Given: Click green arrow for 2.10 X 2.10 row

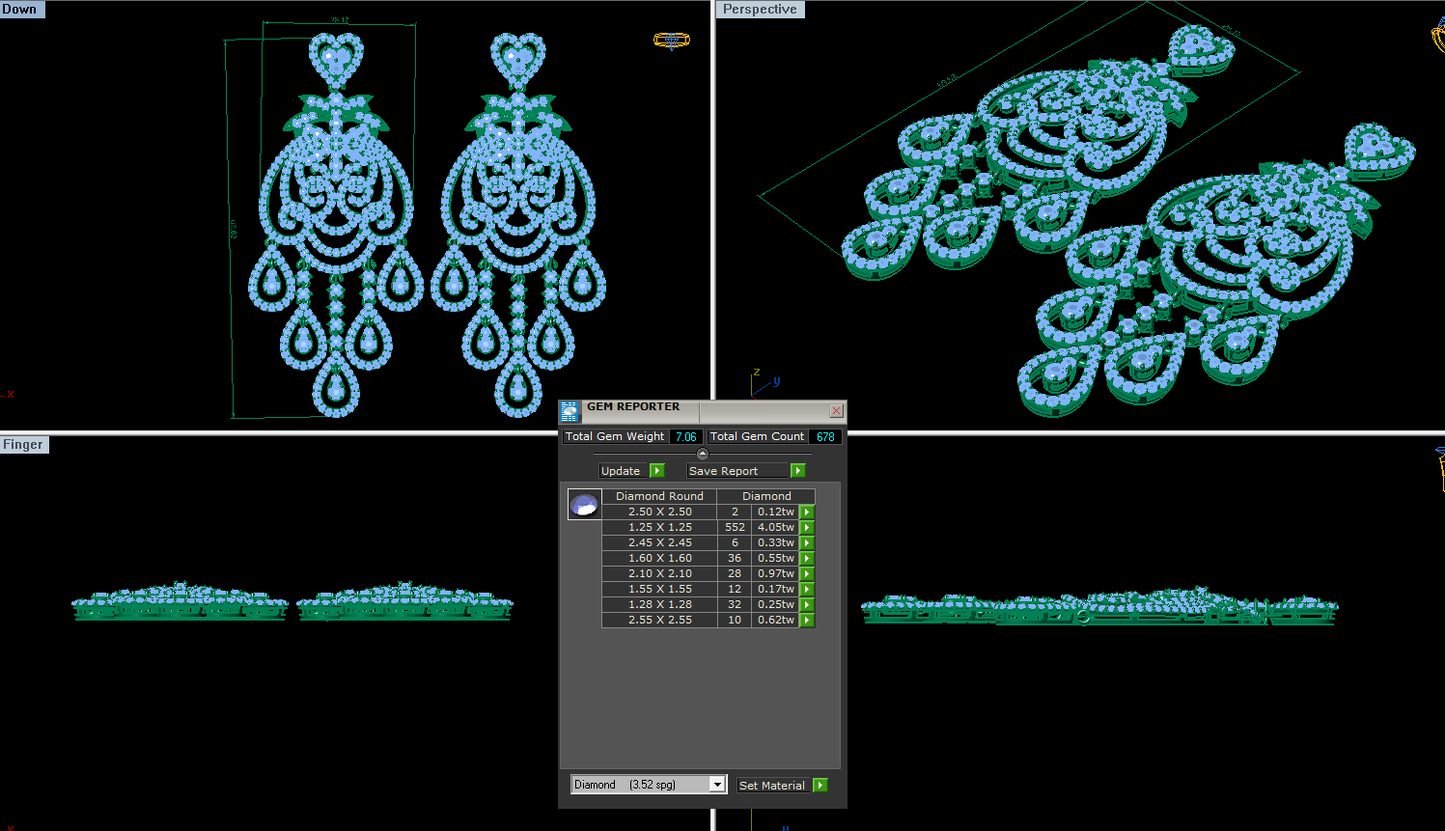Looking at the screenshot, I should pos(806,574).
